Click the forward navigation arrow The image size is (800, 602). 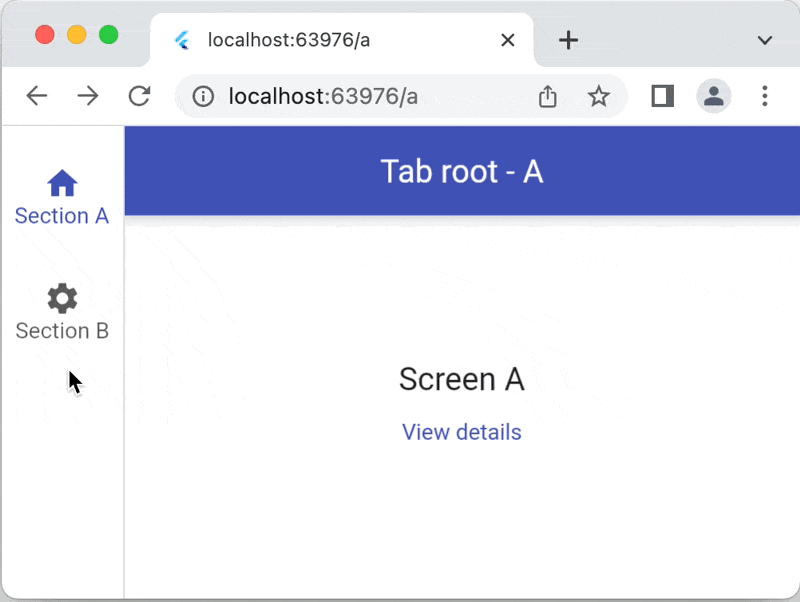click(88, 95)
